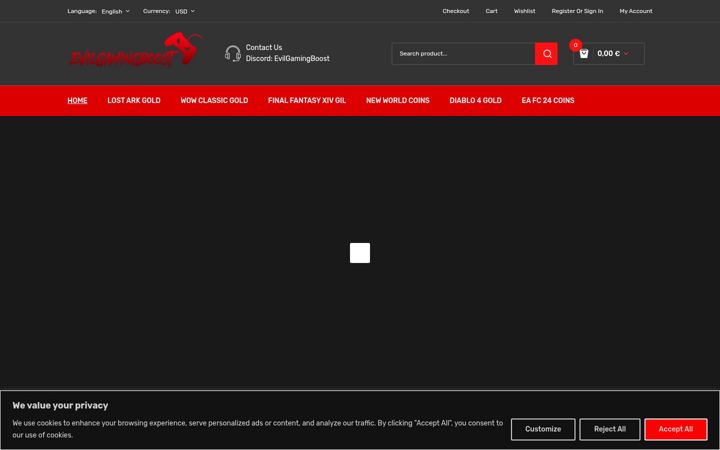Open the DIABLO 4 GOLD menu
Screen dimensions: 720x450
point(475,101)
